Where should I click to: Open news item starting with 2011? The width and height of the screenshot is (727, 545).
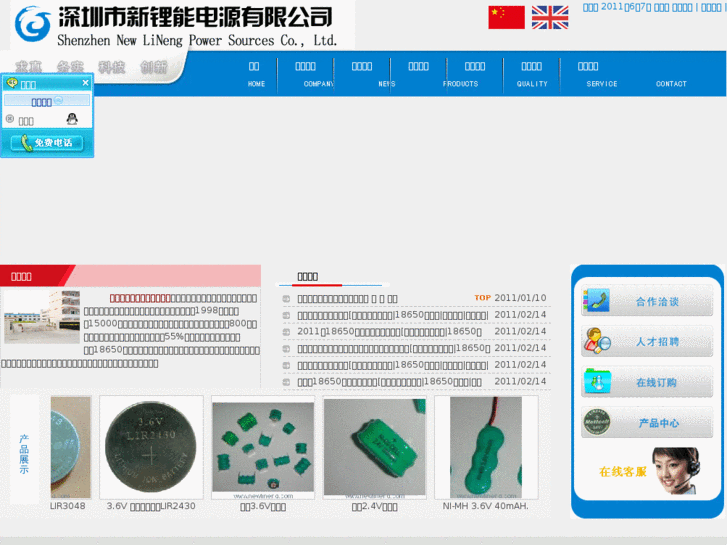tap(389, 332)
